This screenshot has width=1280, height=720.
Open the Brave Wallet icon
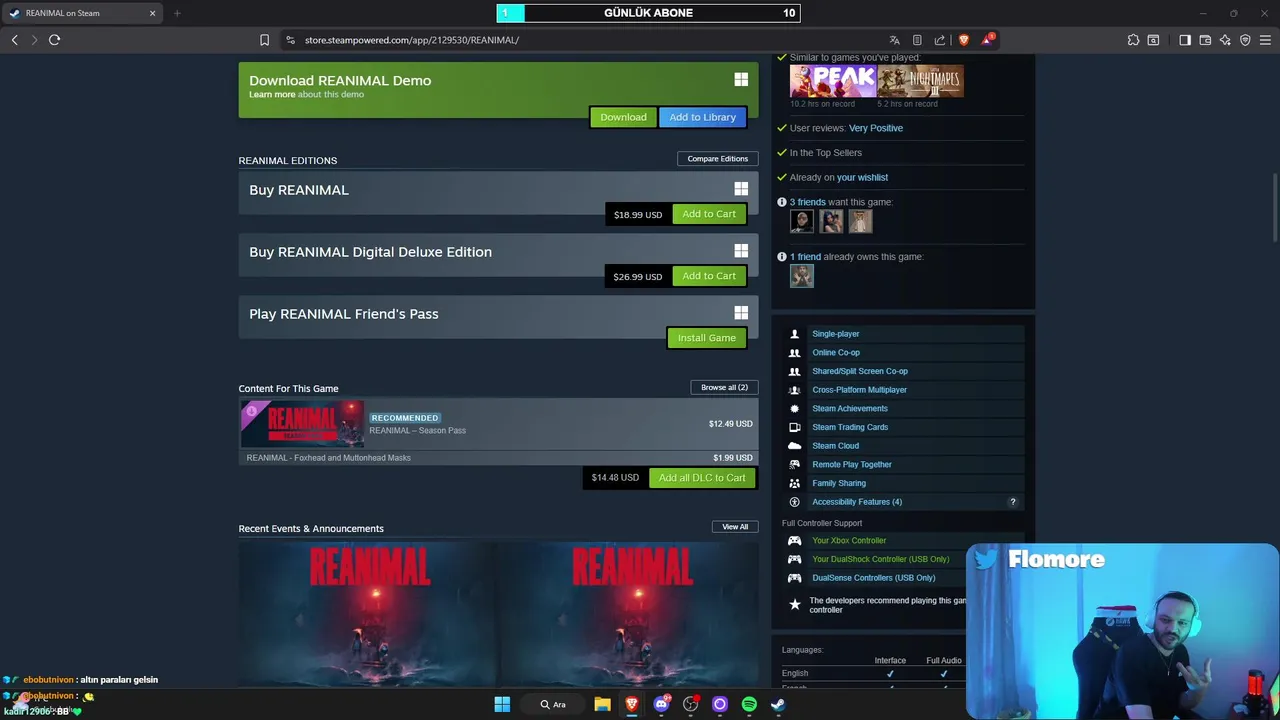[x=1205, y=40]
